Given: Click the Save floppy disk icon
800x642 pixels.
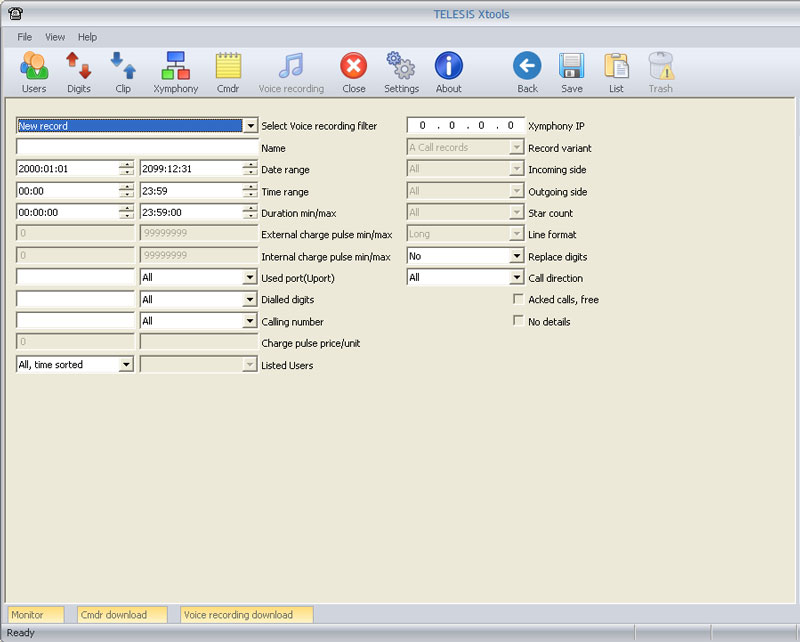Looking at the screenshot, I should (x=572, y=72).
